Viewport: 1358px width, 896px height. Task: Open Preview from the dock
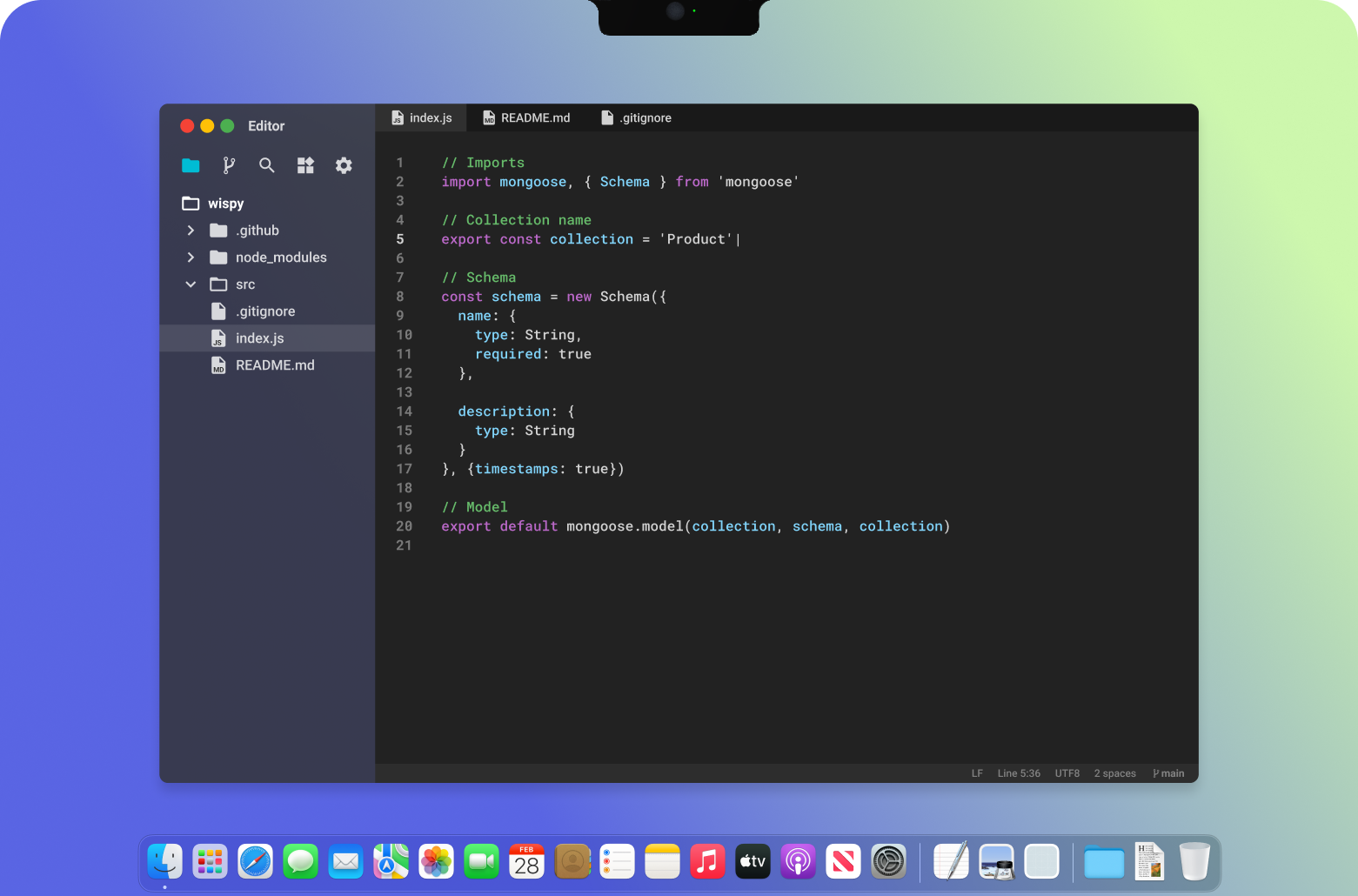click(996, 862)
